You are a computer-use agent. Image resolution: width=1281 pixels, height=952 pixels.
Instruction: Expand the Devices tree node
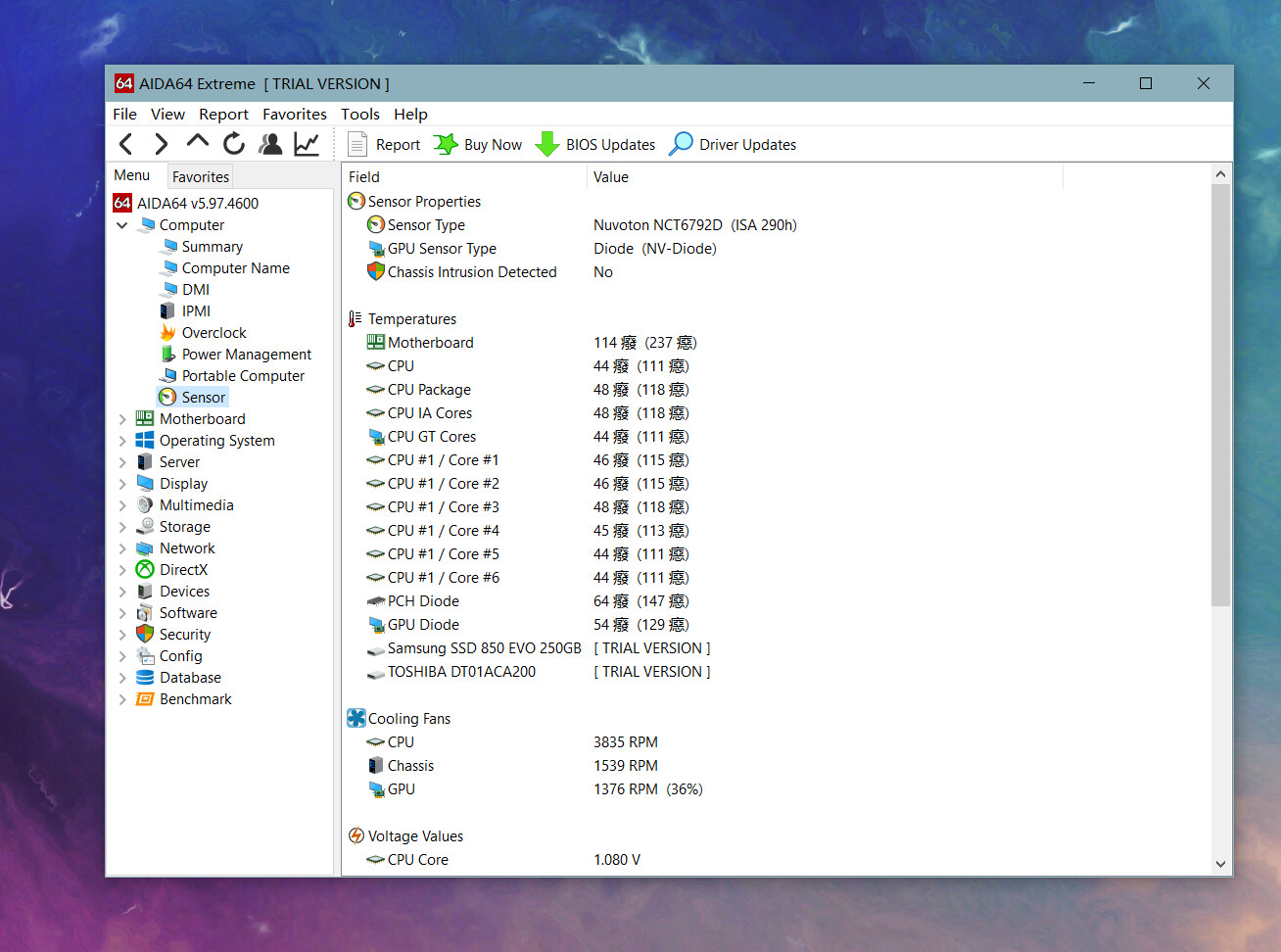coord(122,592)
